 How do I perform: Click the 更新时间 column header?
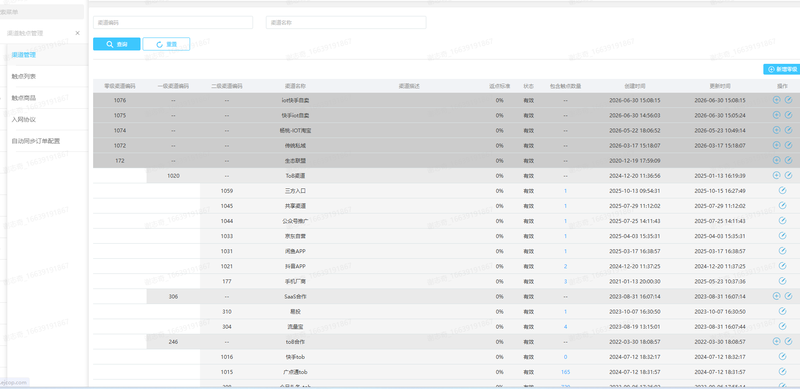[720, 86]
